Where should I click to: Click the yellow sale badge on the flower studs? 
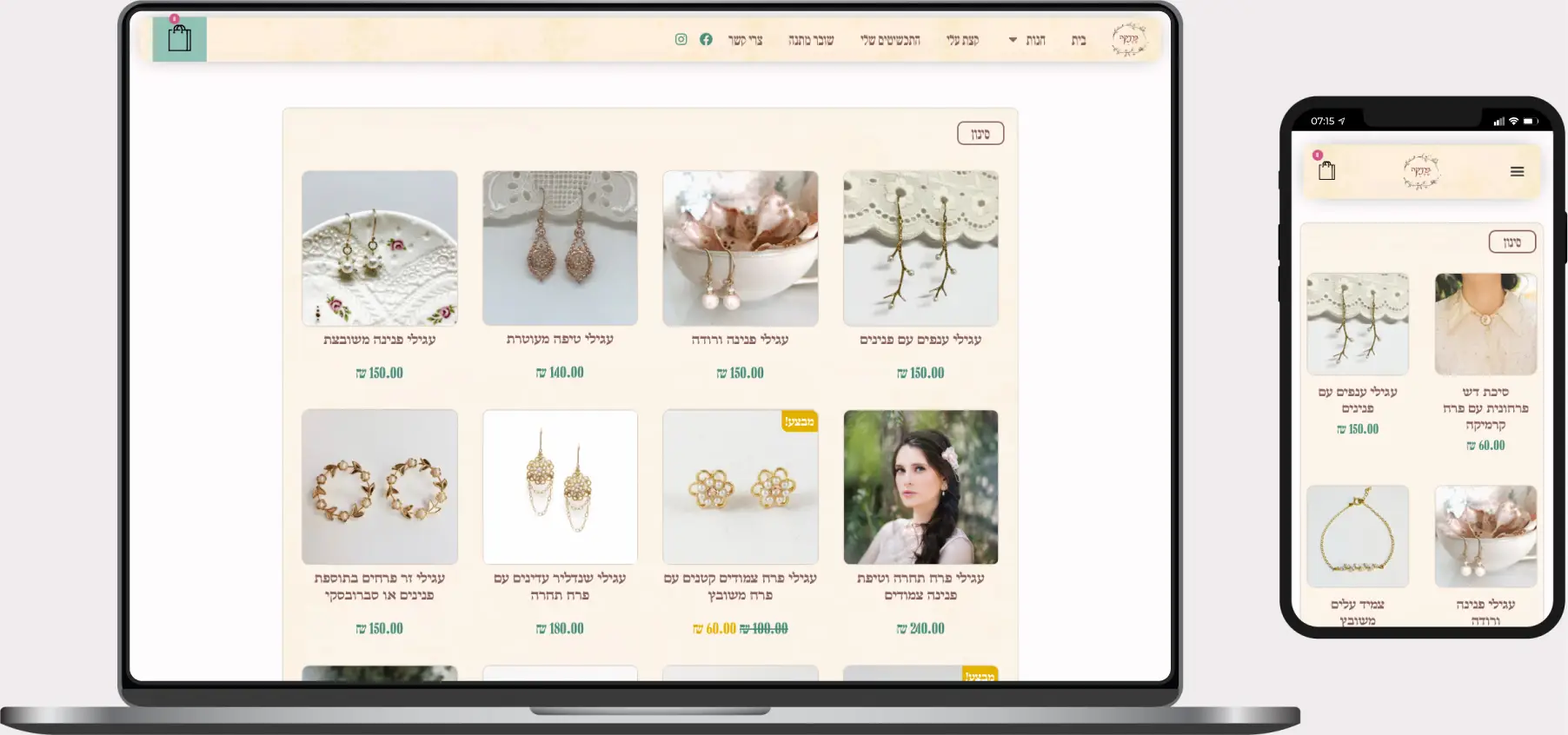(x=800, y=422)
